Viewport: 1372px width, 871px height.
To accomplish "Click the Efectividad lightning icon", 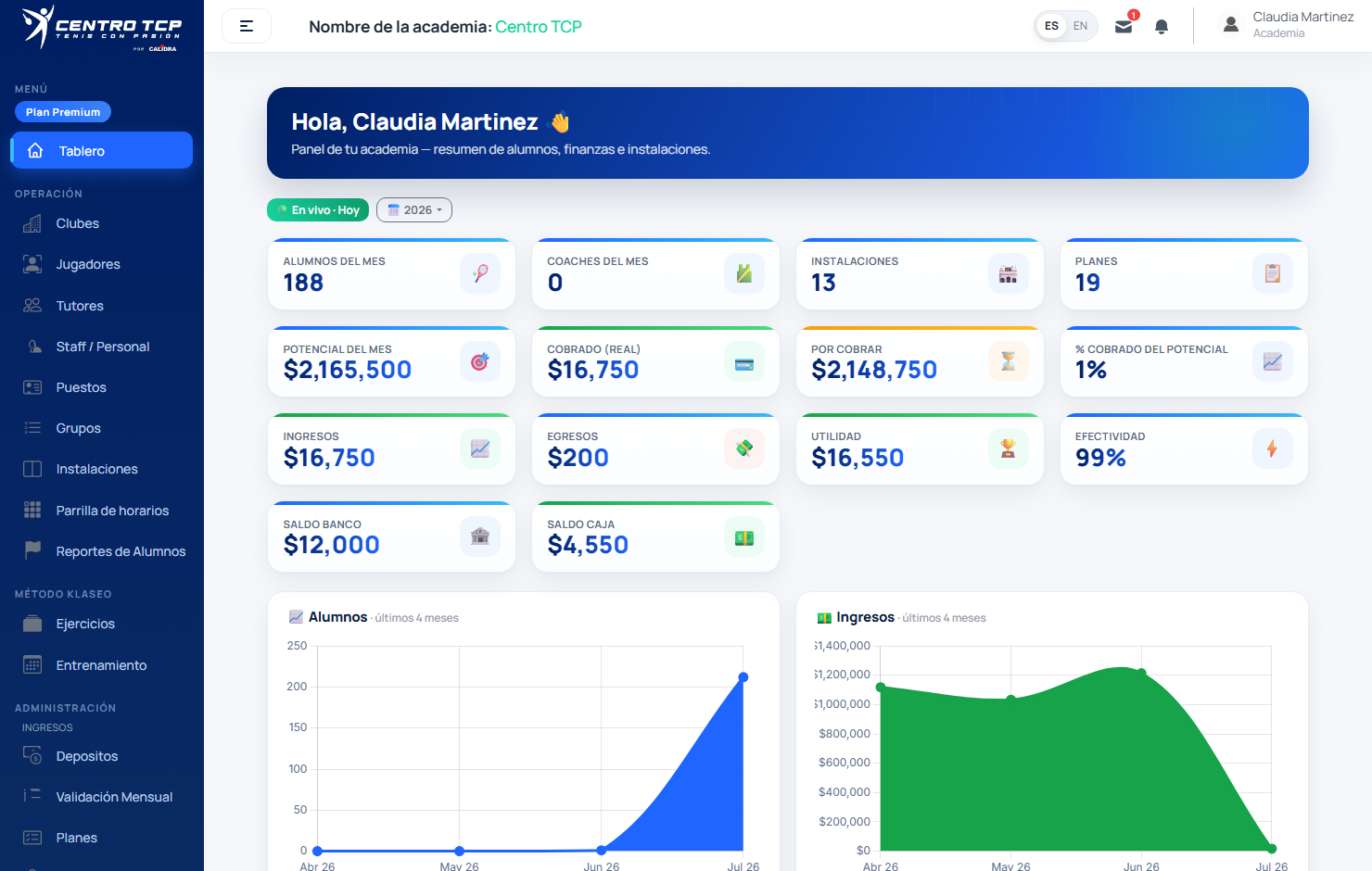I will pyautogui.click(x=1272, y=448).
